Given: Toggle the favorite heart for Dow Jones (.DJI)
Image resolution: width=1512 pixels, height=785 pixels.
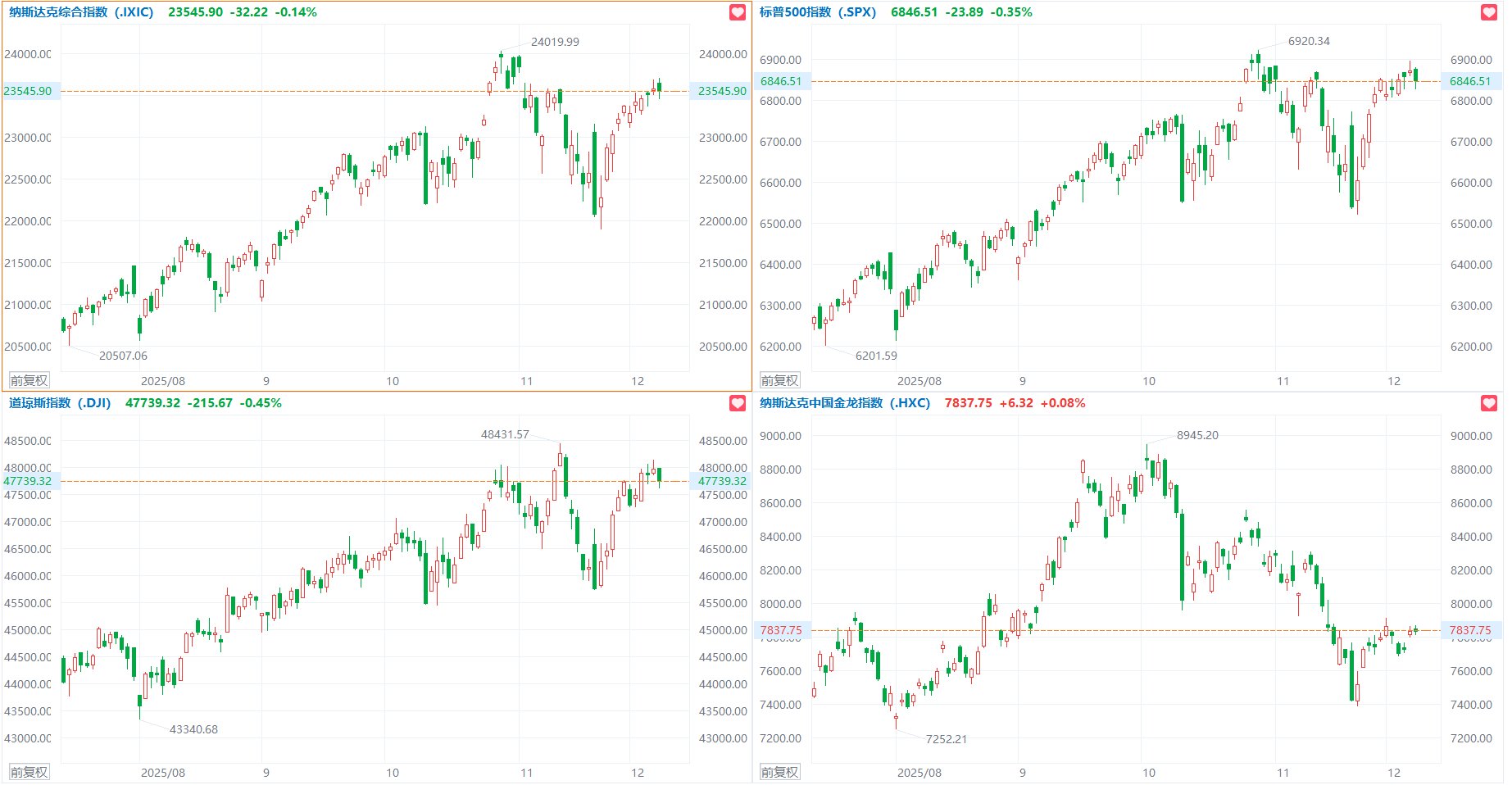Looking at the screenshot, I should pyautogui.click(x=738, y=403).
